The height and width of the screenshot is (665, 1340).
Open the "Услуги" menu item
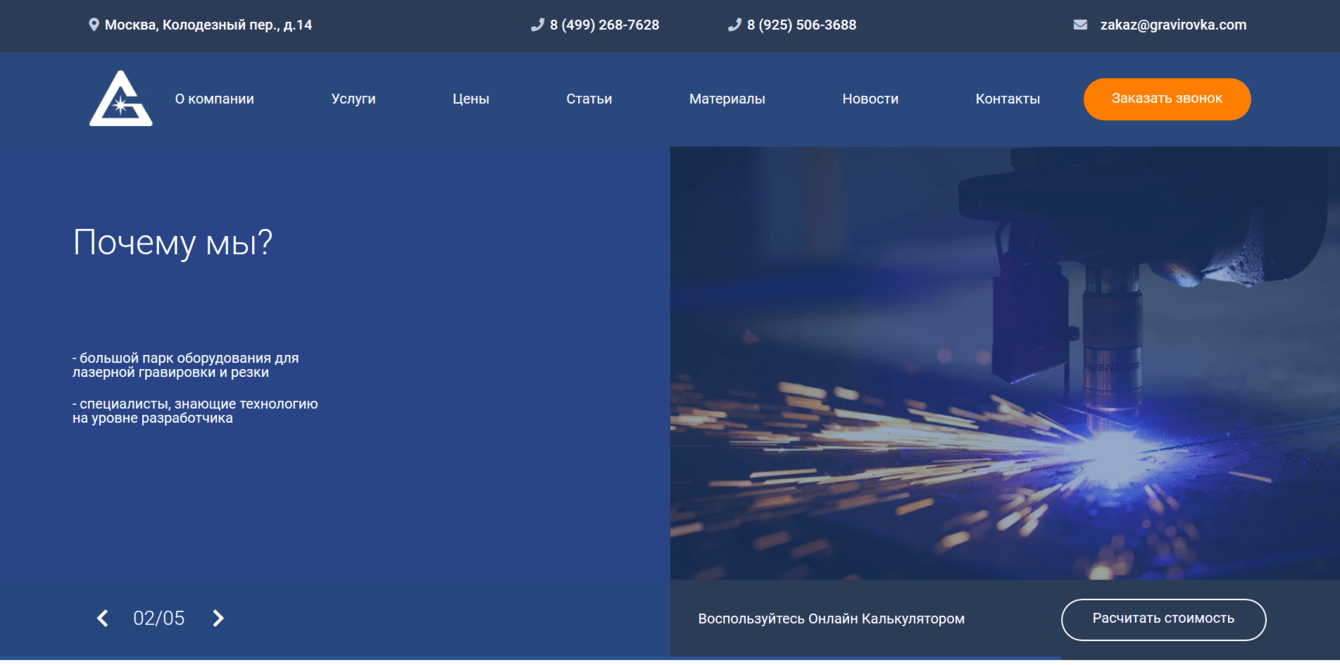pos(353,99)
